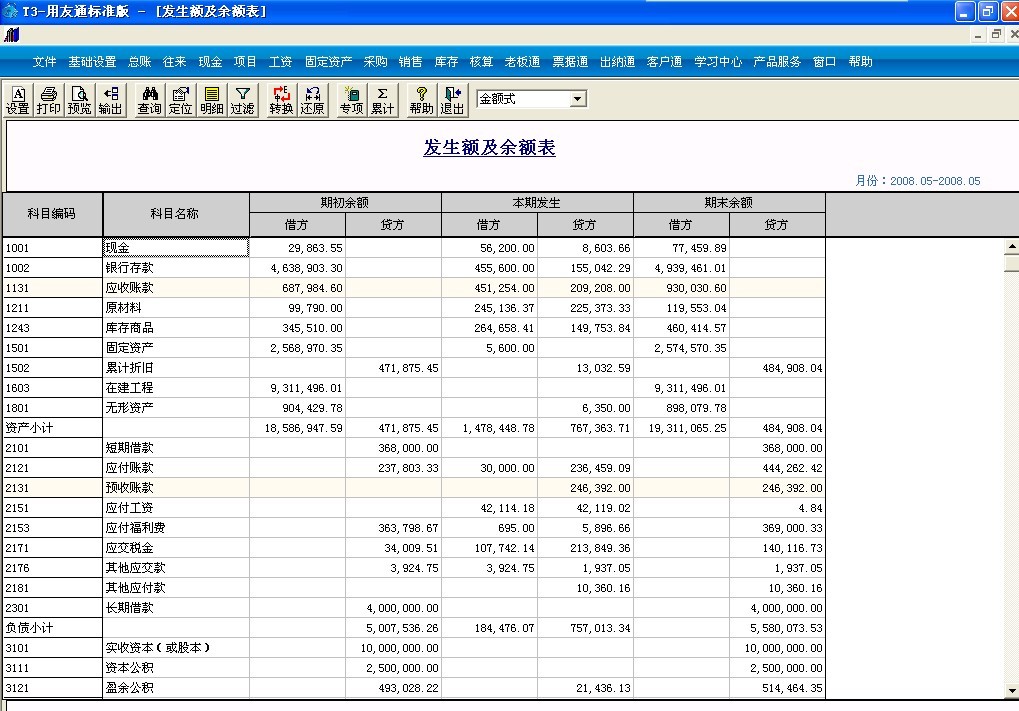Select the 现金 account name cell

[x=175, y=248]
